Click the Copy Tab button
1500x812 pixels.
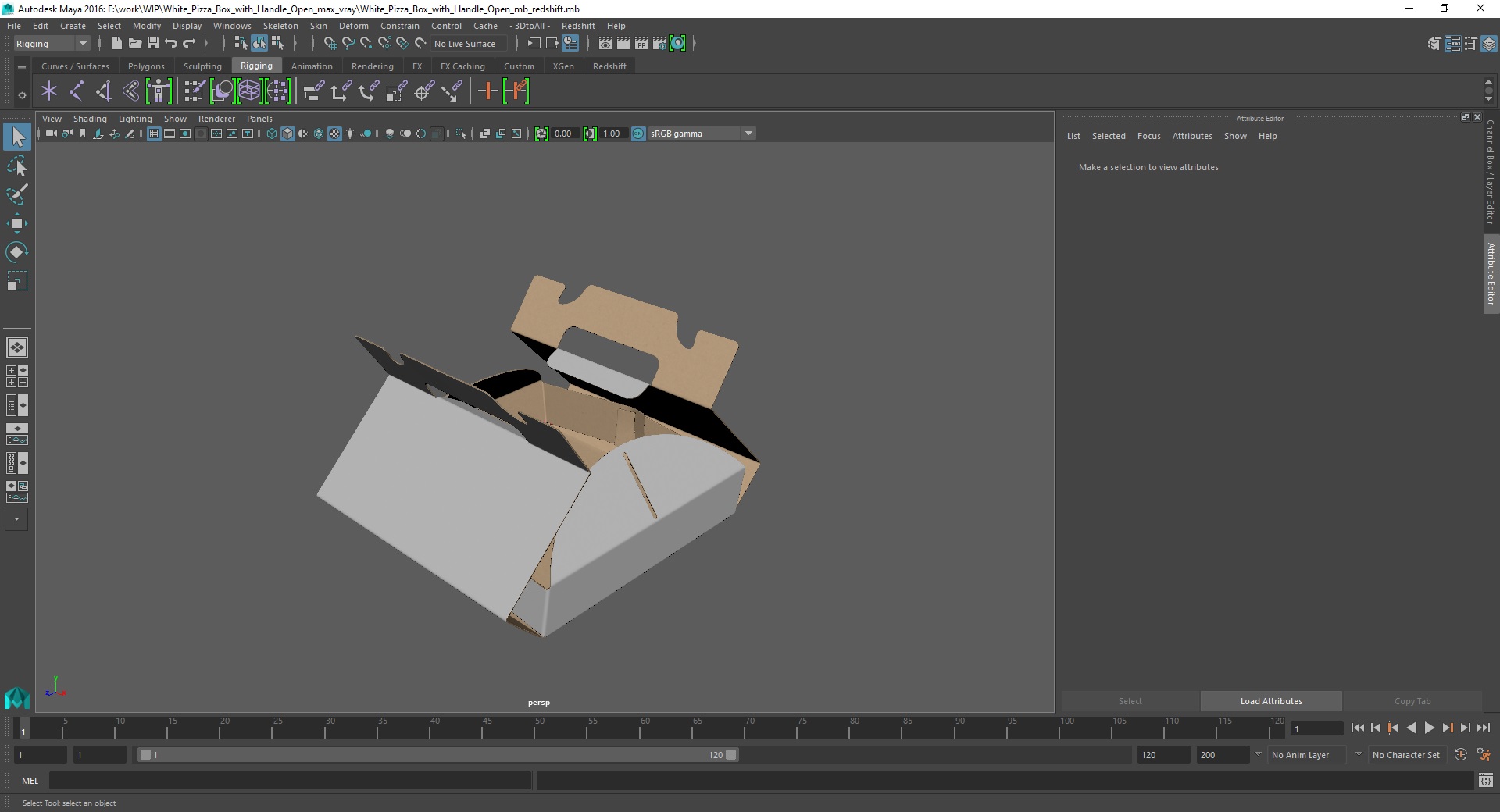coord(1412,701)
